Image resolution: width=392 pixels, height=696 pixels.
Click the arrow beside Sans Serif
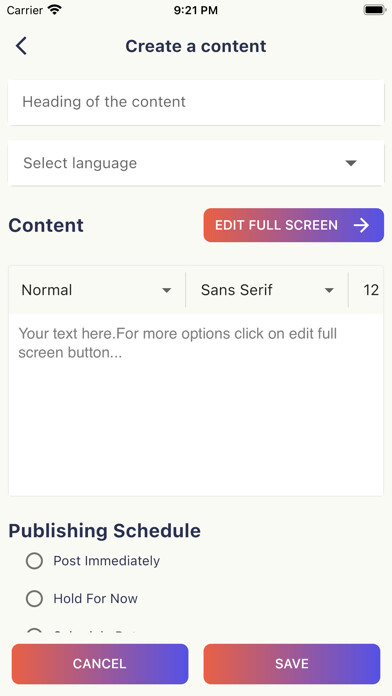click(x=329, y=290)
